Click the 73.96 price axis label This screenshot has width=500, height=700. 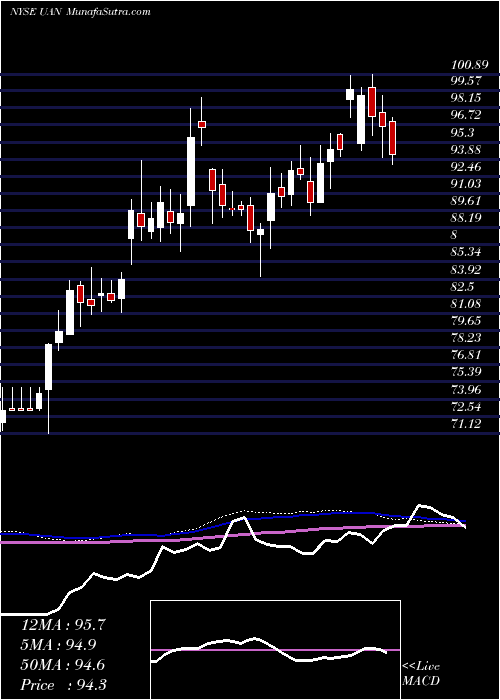[466, 389]
